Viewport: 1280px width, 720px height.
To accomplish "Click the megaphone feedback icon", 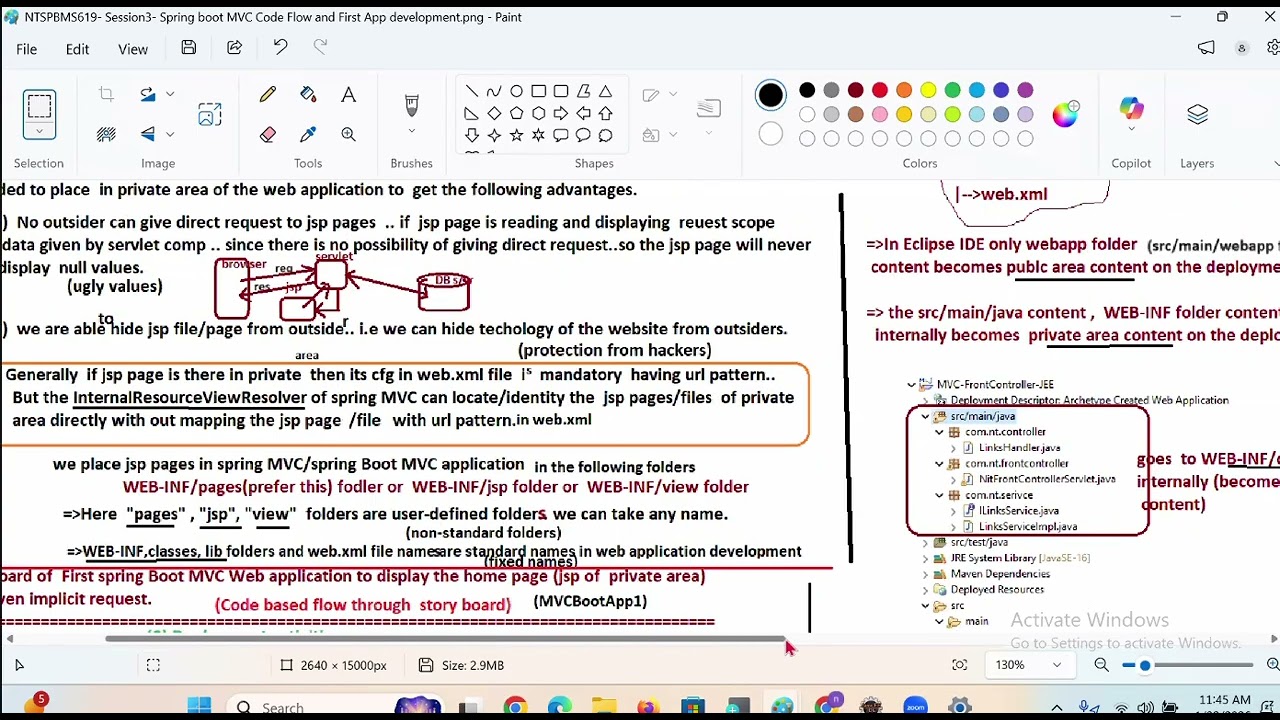I will (x=1206, y=48).
